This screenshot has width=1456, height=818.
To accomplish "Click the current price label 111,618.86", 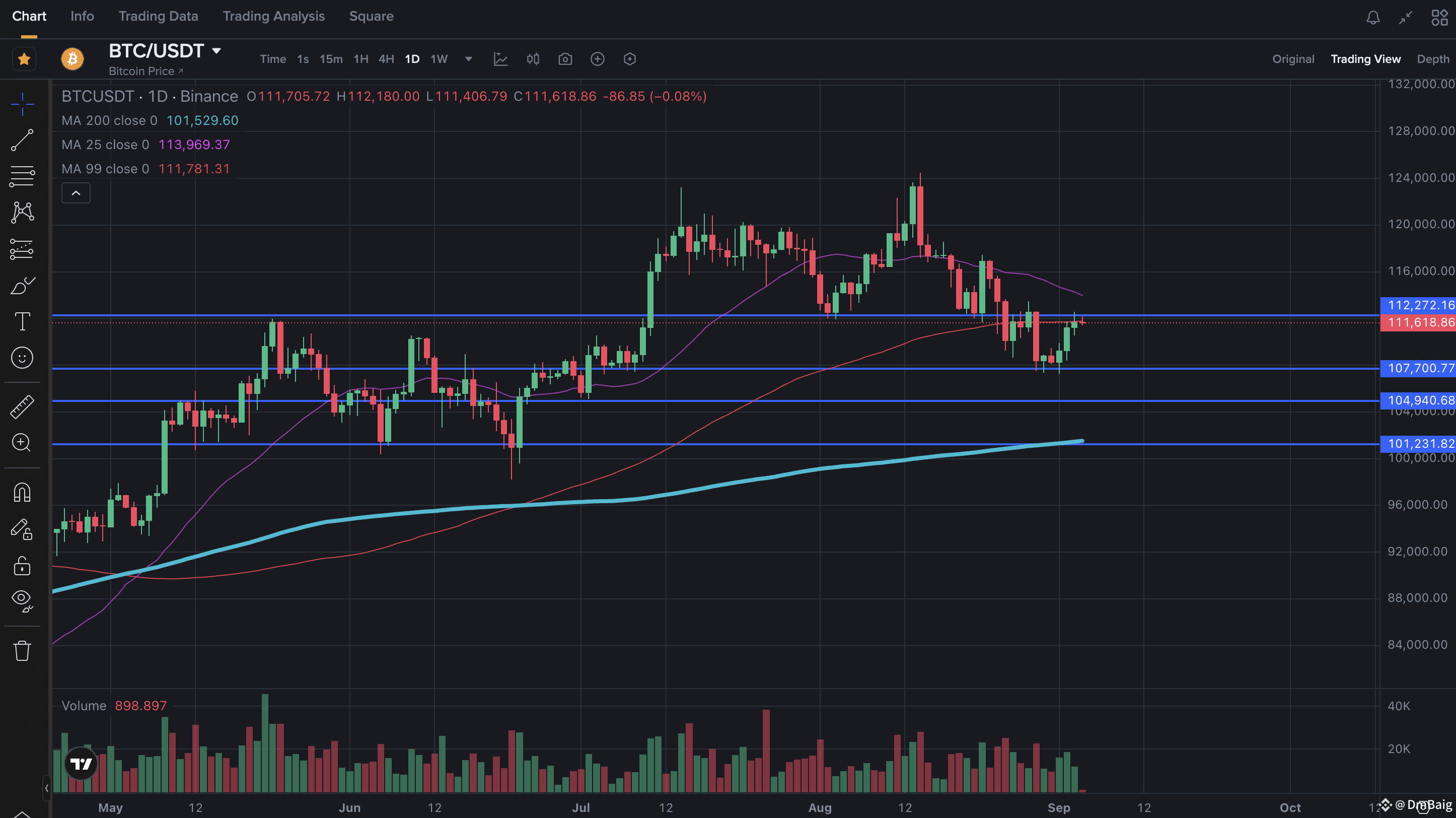I will tap(1418, 323).
